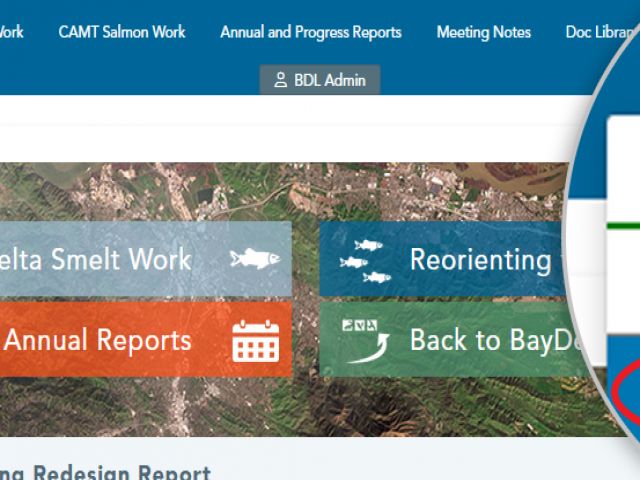Click the calendar icon on Annual Reports

[x=256, y=341]
